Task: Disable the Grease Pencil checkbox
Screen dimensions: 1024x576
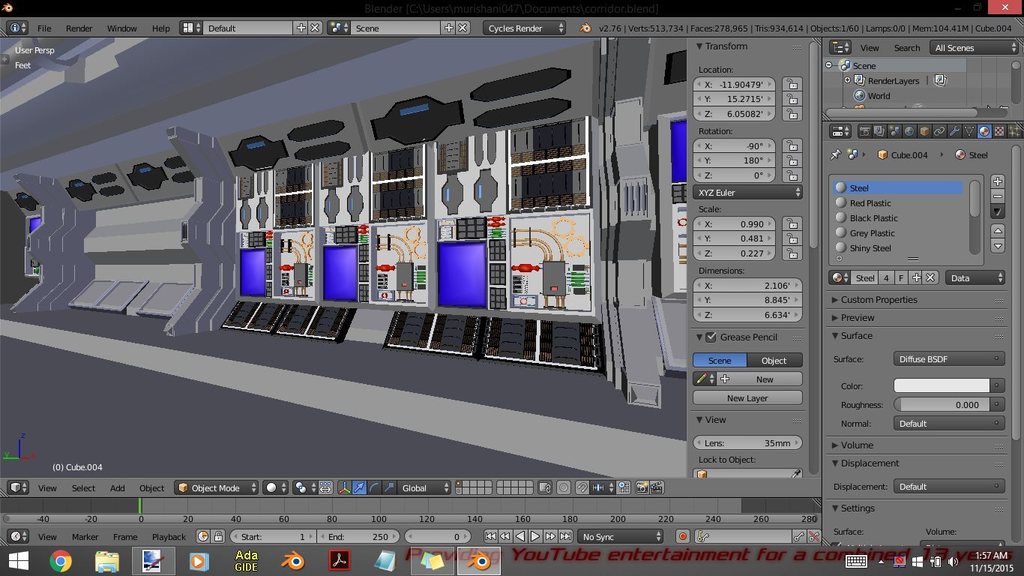Action: pos(710,337)
